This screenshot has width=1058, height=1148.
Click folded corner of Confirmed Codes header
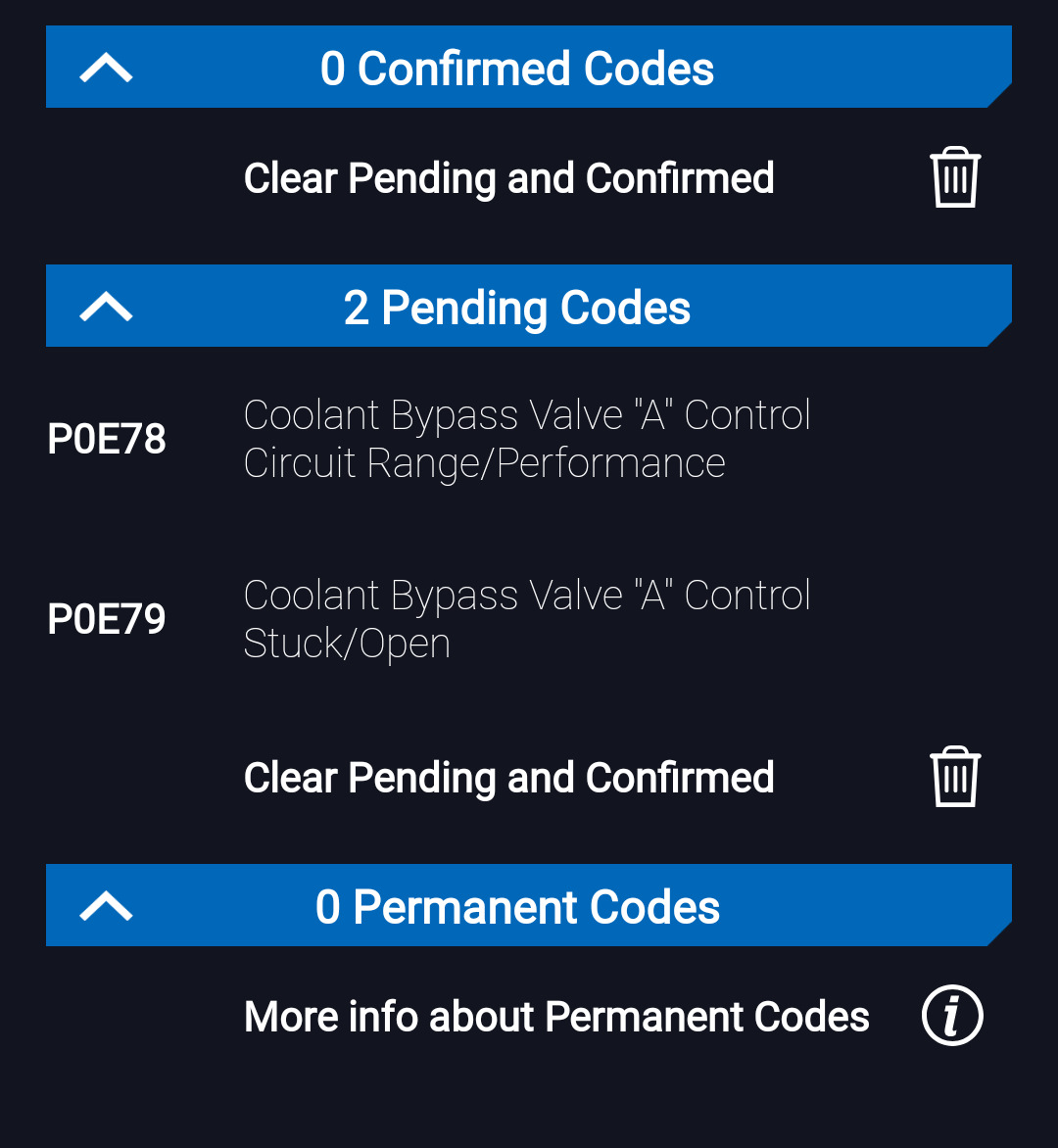click(x=1000, y=96)
